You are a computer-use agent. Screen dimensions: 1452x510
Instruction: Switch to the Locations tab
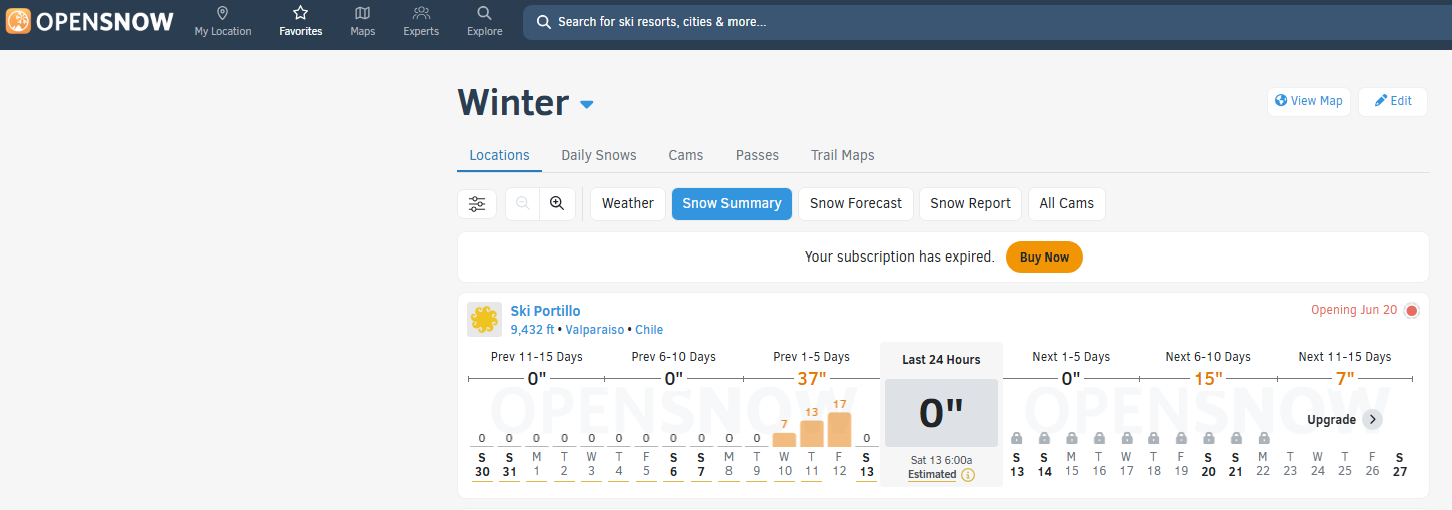pyautogui.click(x=499, y=155)
